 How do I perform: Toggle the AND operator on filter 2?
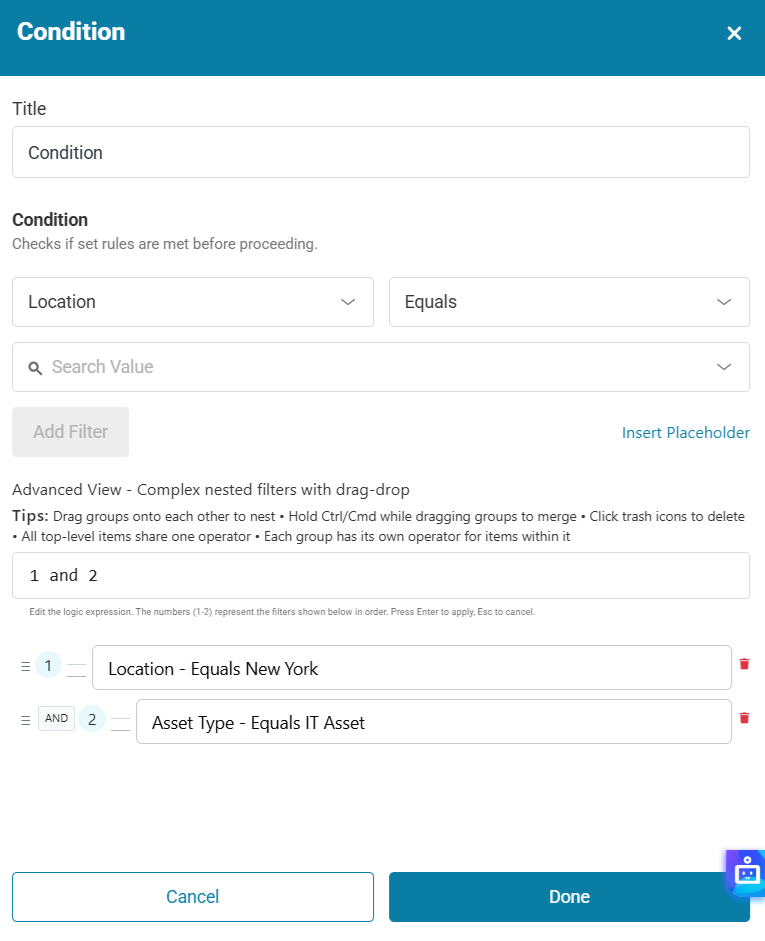click(57, 718)
